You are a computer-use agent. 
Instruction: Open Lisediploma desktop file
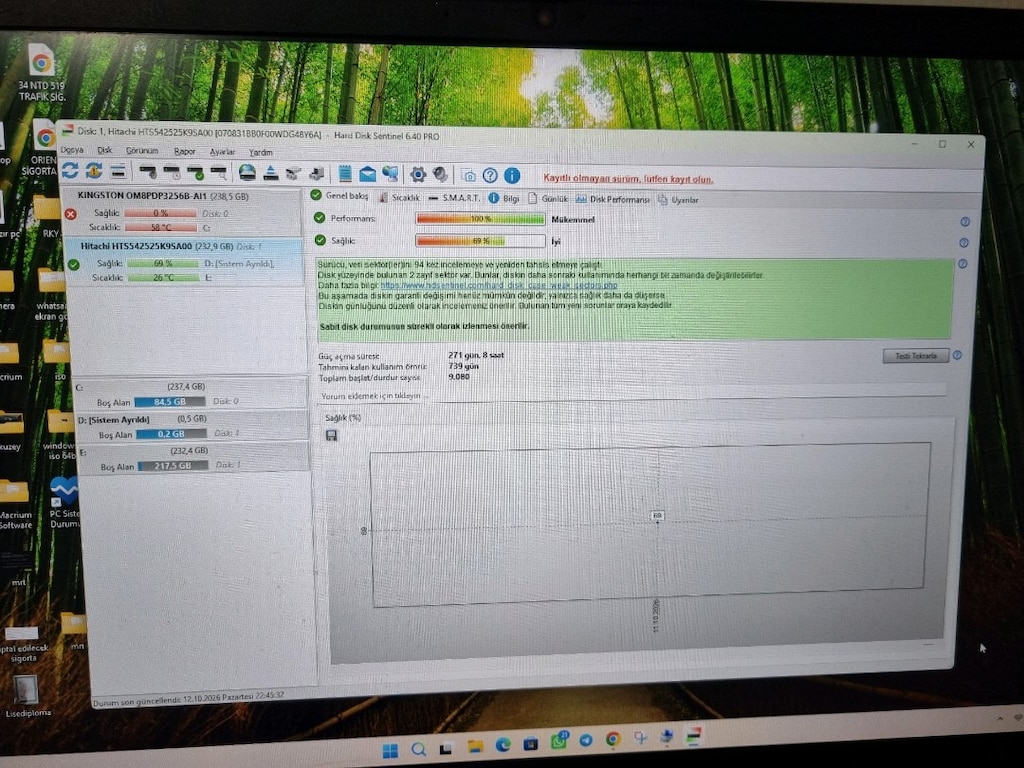click(27, 696)
